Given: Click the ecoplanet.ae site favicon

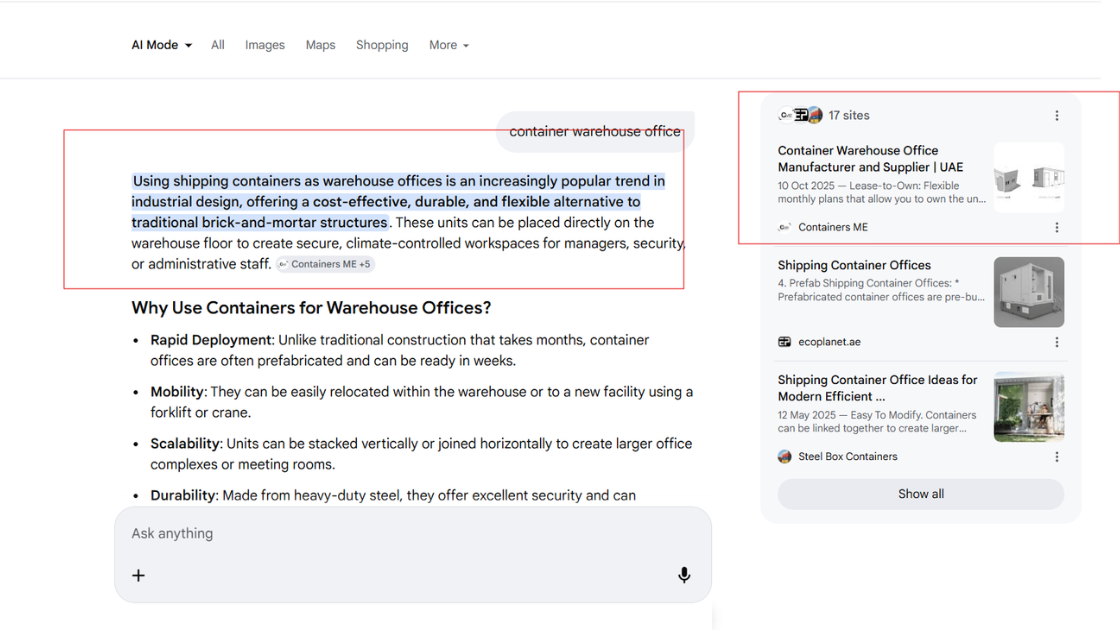Looking at the screenshot, I should click(x=784, y=342).
